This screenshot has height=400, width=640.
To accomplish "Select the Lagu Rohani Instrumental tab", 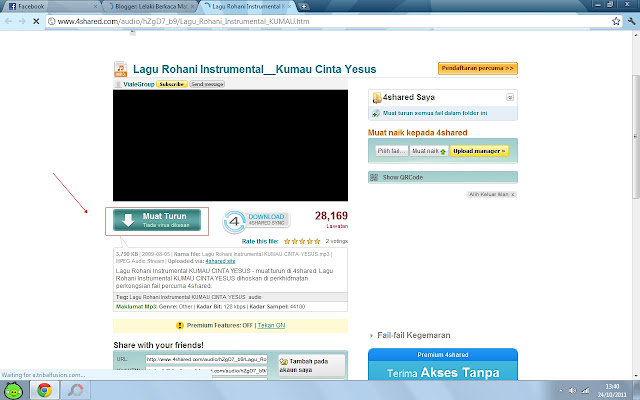I will coord(247,6).
